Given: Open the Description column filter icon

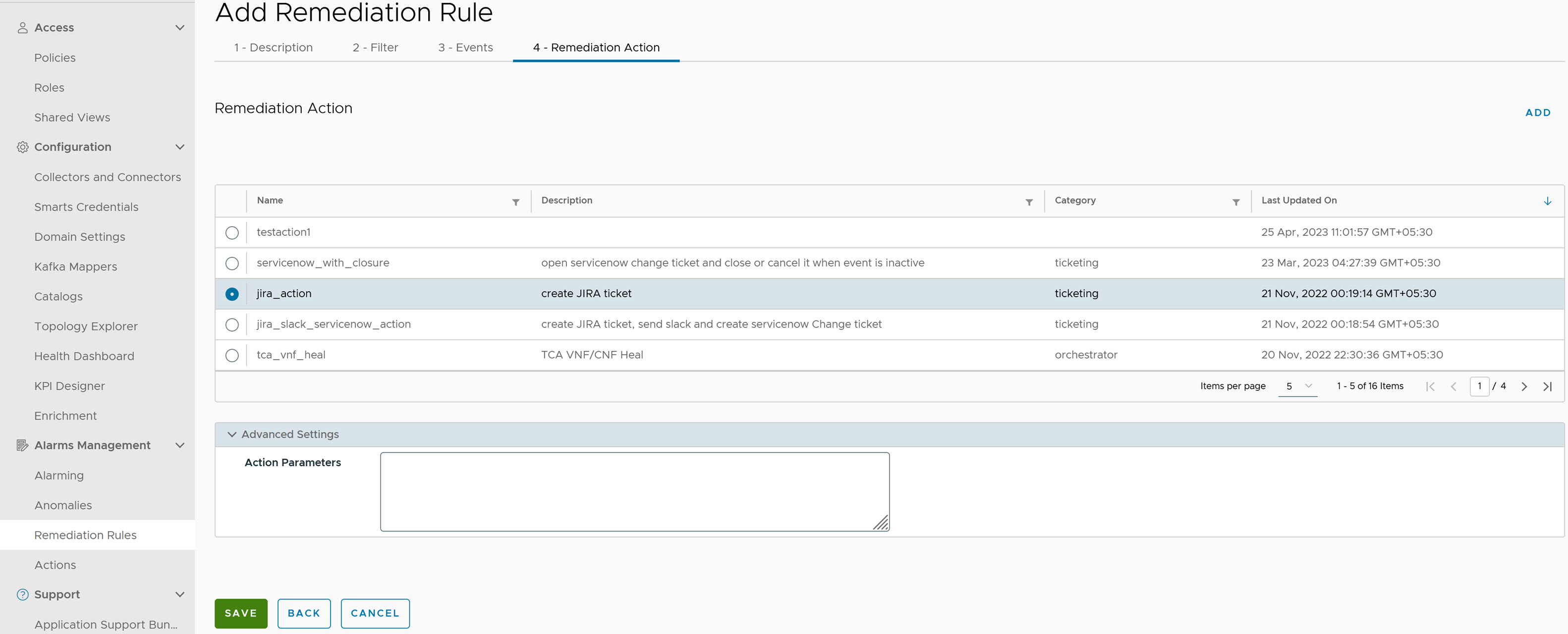Looking at the screenshot, I should 1029,202.
